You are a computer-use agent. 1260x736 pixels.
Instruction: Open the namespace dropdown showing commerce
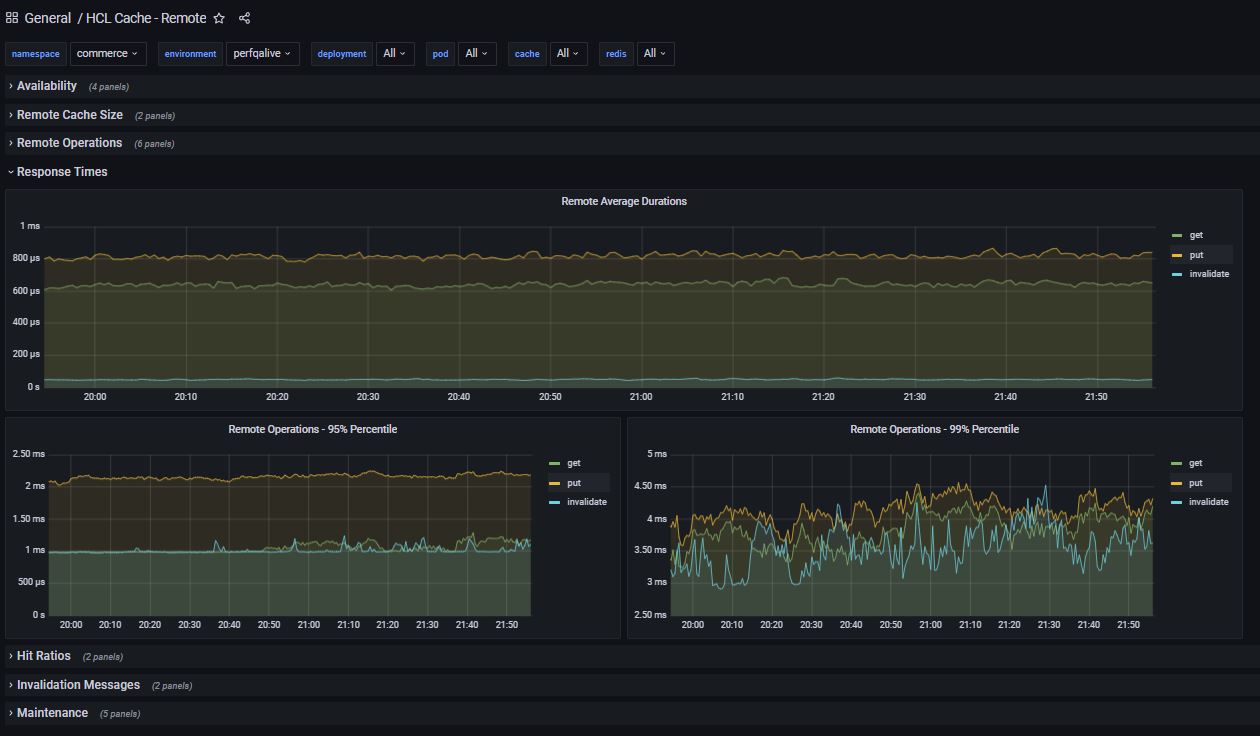click(108, 54)
